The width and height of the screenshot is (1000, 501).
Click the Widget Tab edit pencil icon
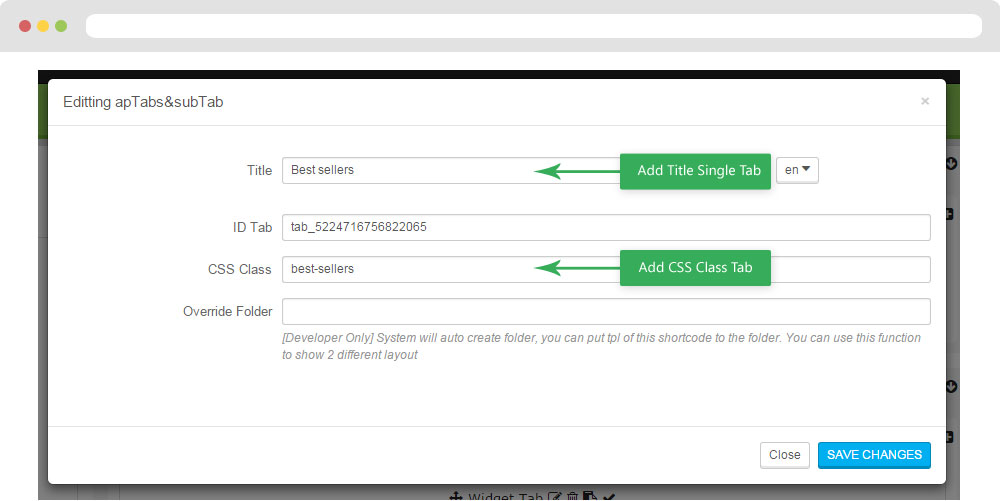556,496
